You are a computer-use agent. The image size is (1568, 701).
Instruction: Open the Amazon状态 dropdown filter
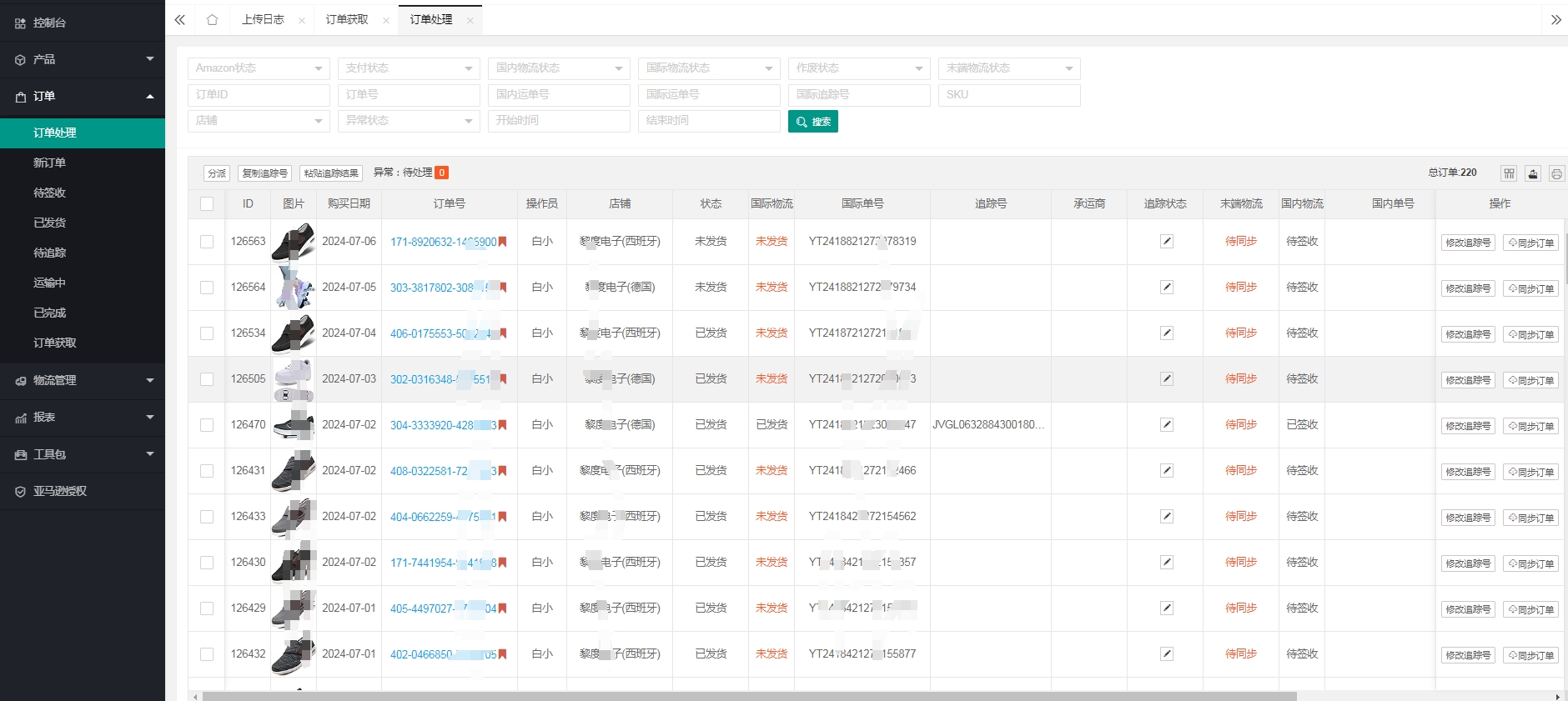coord(259,68)
